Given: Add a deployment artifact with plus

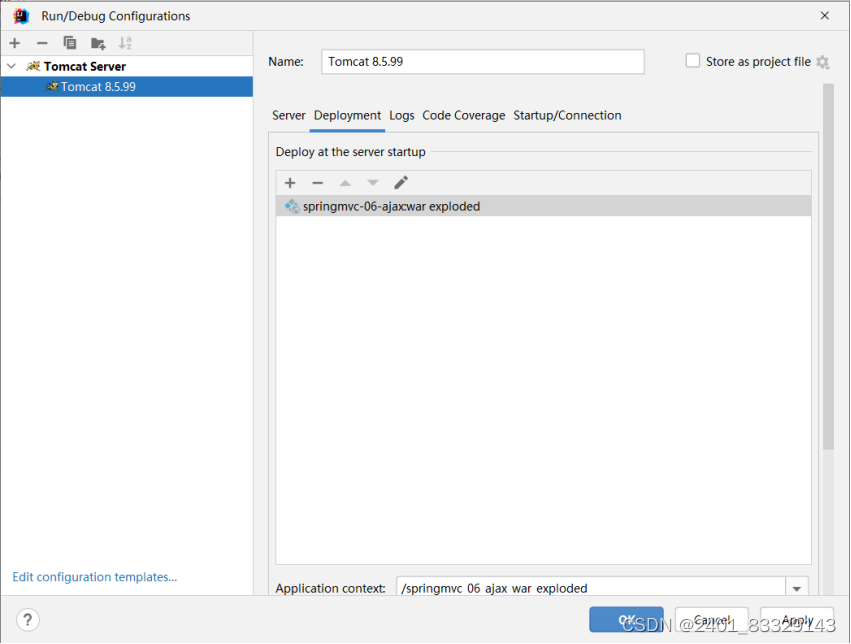Looking at the screenshot, I should point(290,183).
